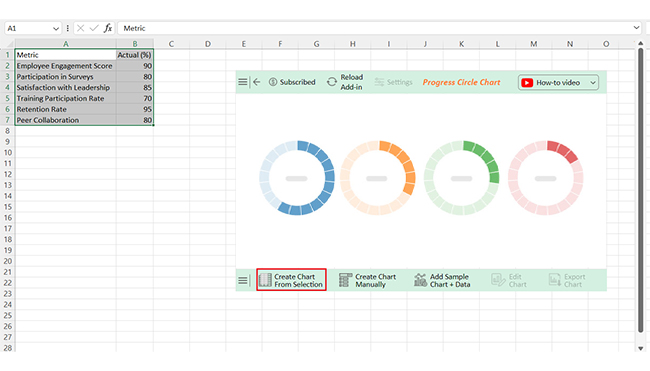
Task: Click the value 85 cell
Action: (135, 87)
